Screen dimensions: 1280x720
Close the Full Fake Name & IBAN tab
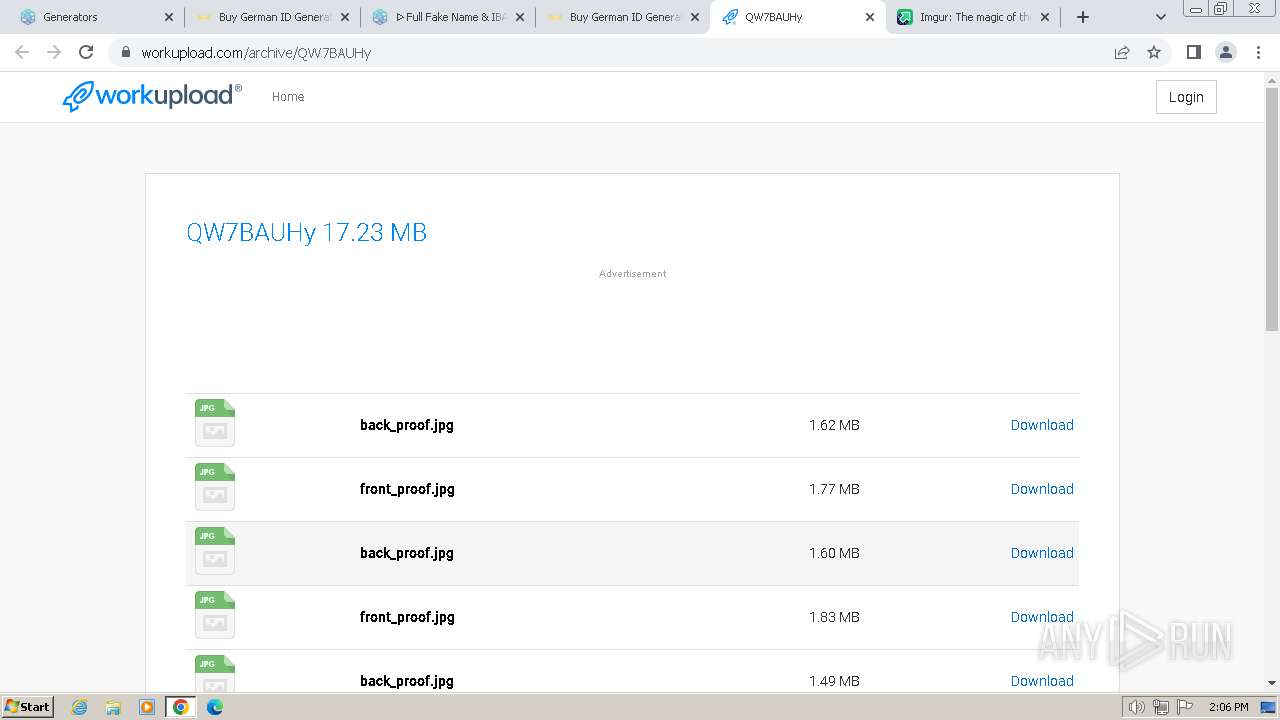point(521,17)
